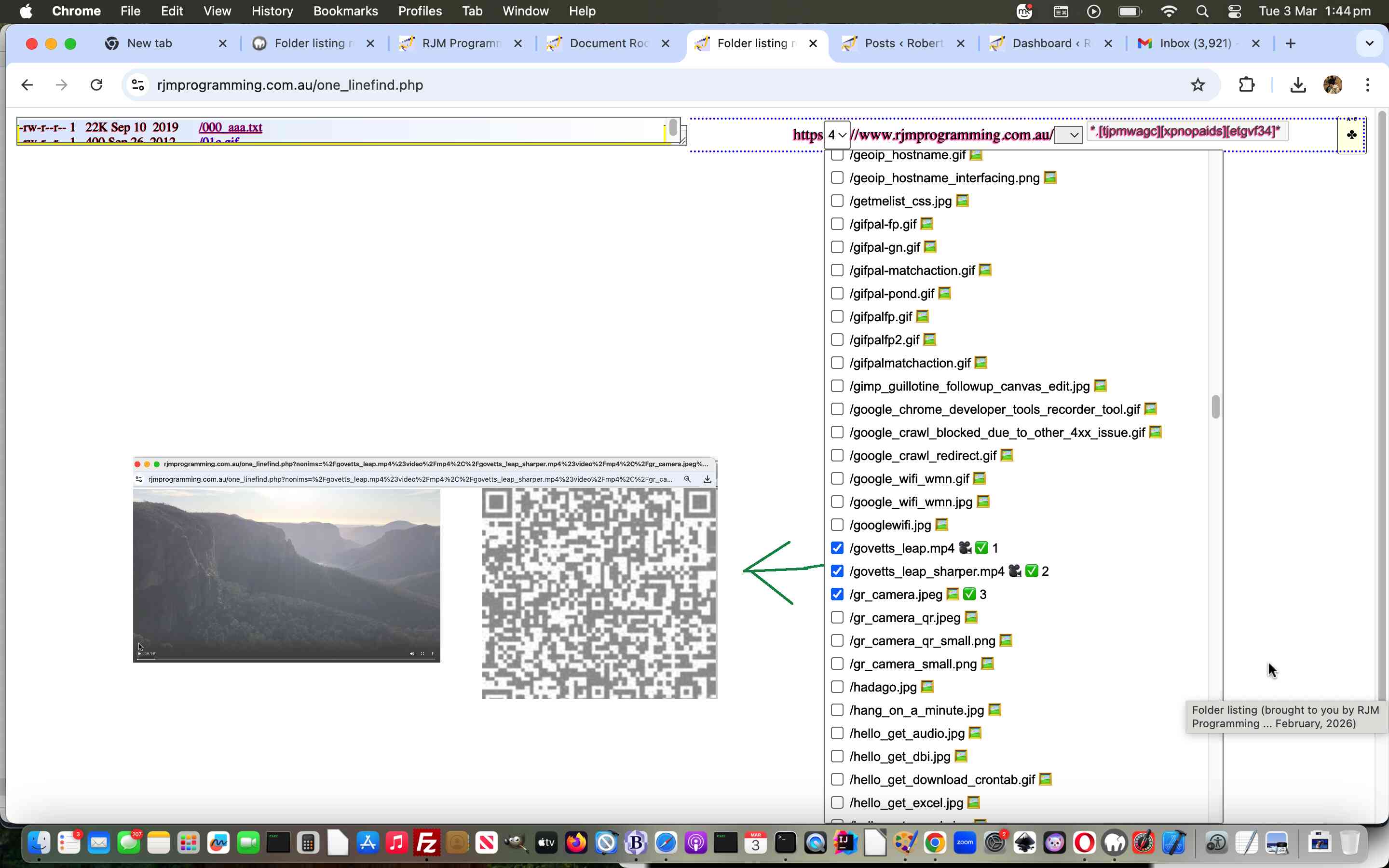Click the /000_aaa.txt link

pyautogui.click(x=230, y=127)
